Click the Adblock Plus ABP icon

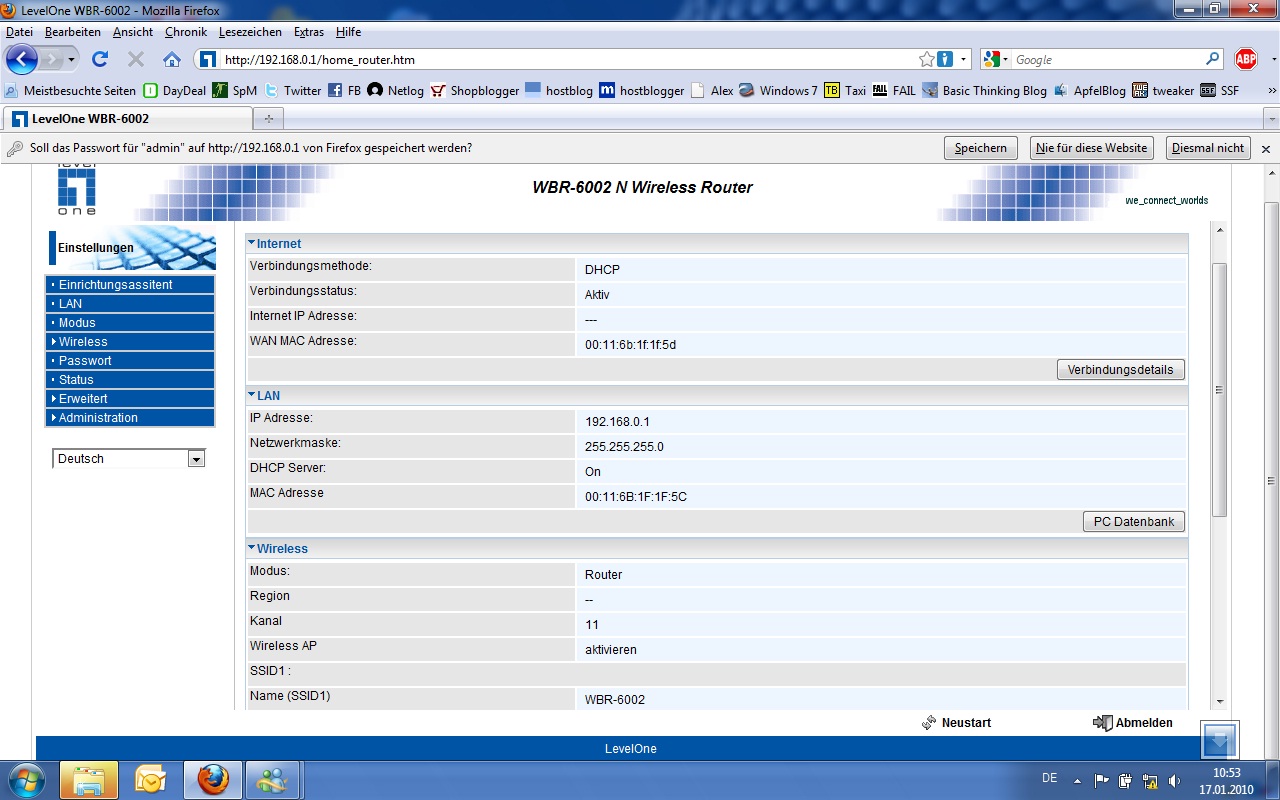[1245, 59]
